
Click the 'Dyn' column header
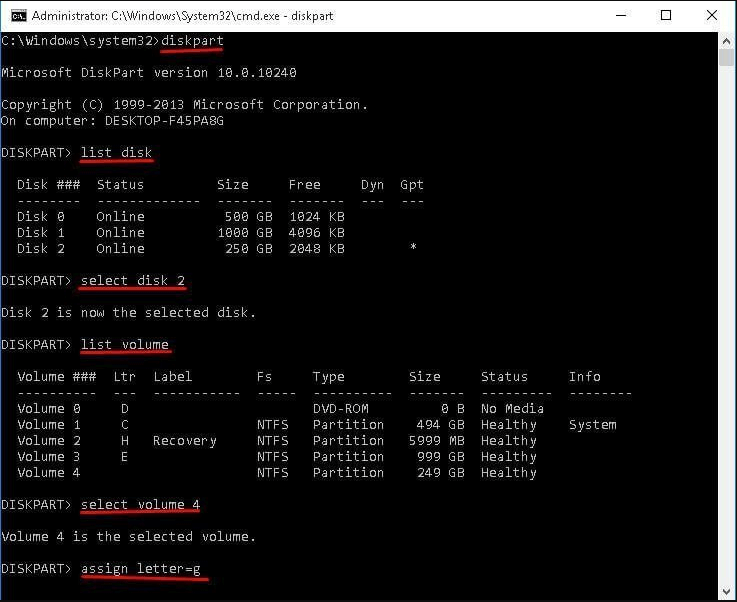pos(372,185)
